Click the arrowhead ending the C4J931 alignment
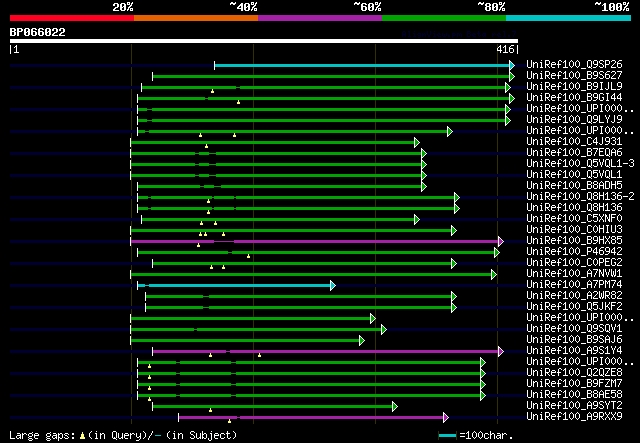The image size is (640, 443). (x=417, y=142)
